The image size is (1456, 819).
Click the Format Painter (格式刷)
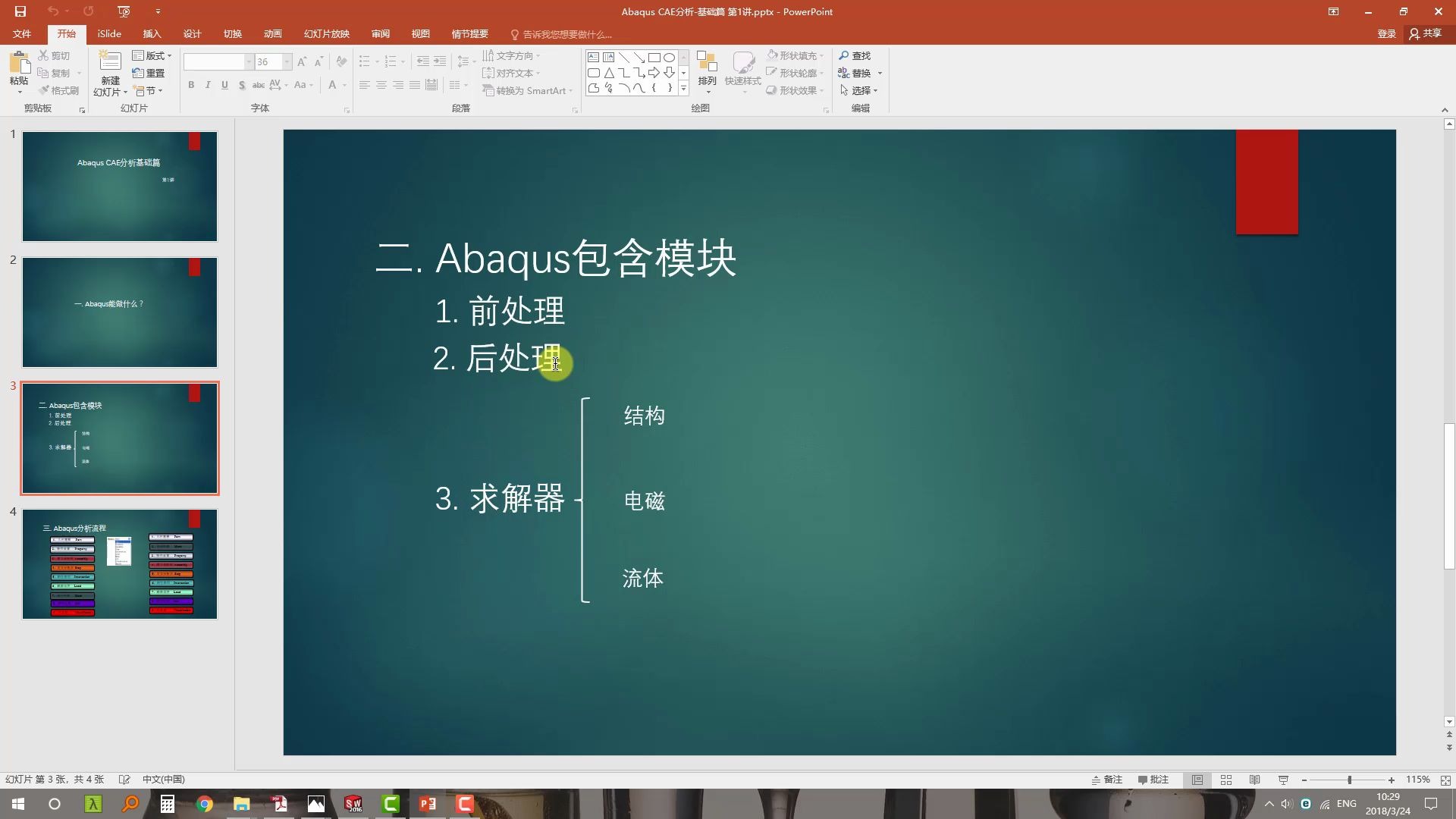coord(58,90)
